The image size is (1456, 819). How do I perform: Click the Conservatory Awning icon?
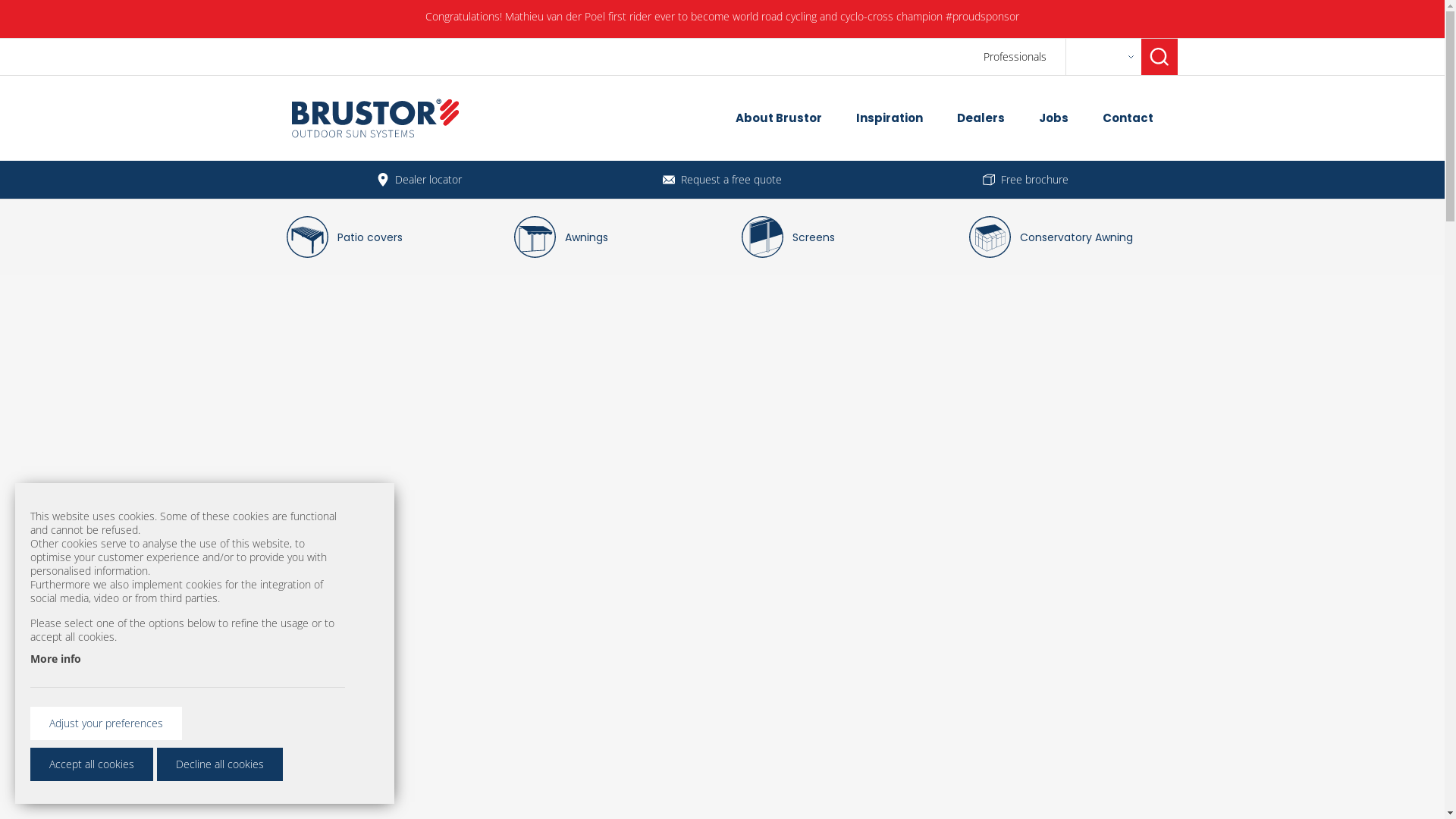click(990, 237)
